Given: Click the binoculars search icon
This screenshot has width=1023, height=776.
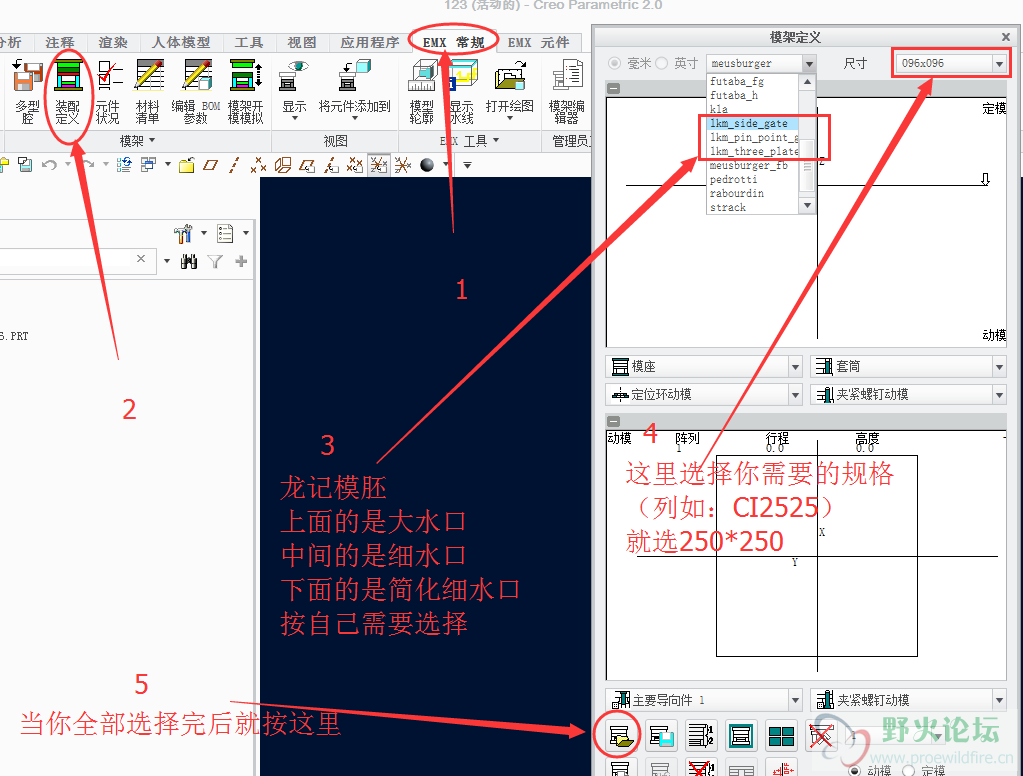Looking at the screenshot, I should 189,262.
